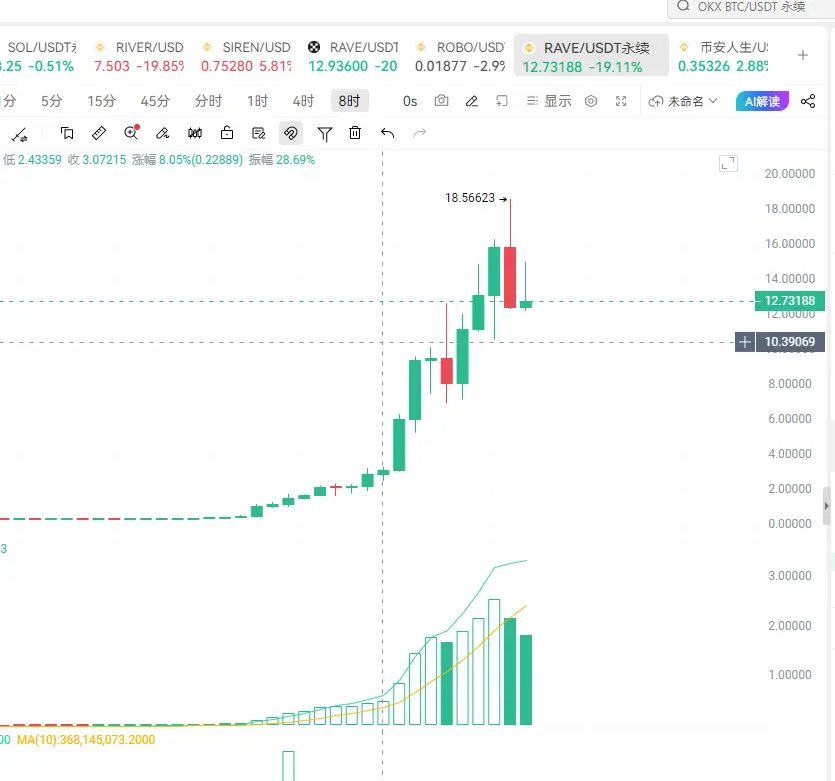This screenshot has width=835, height=781.
Task: Click the layout window icon next to the pencil
Action: (502, 101)
